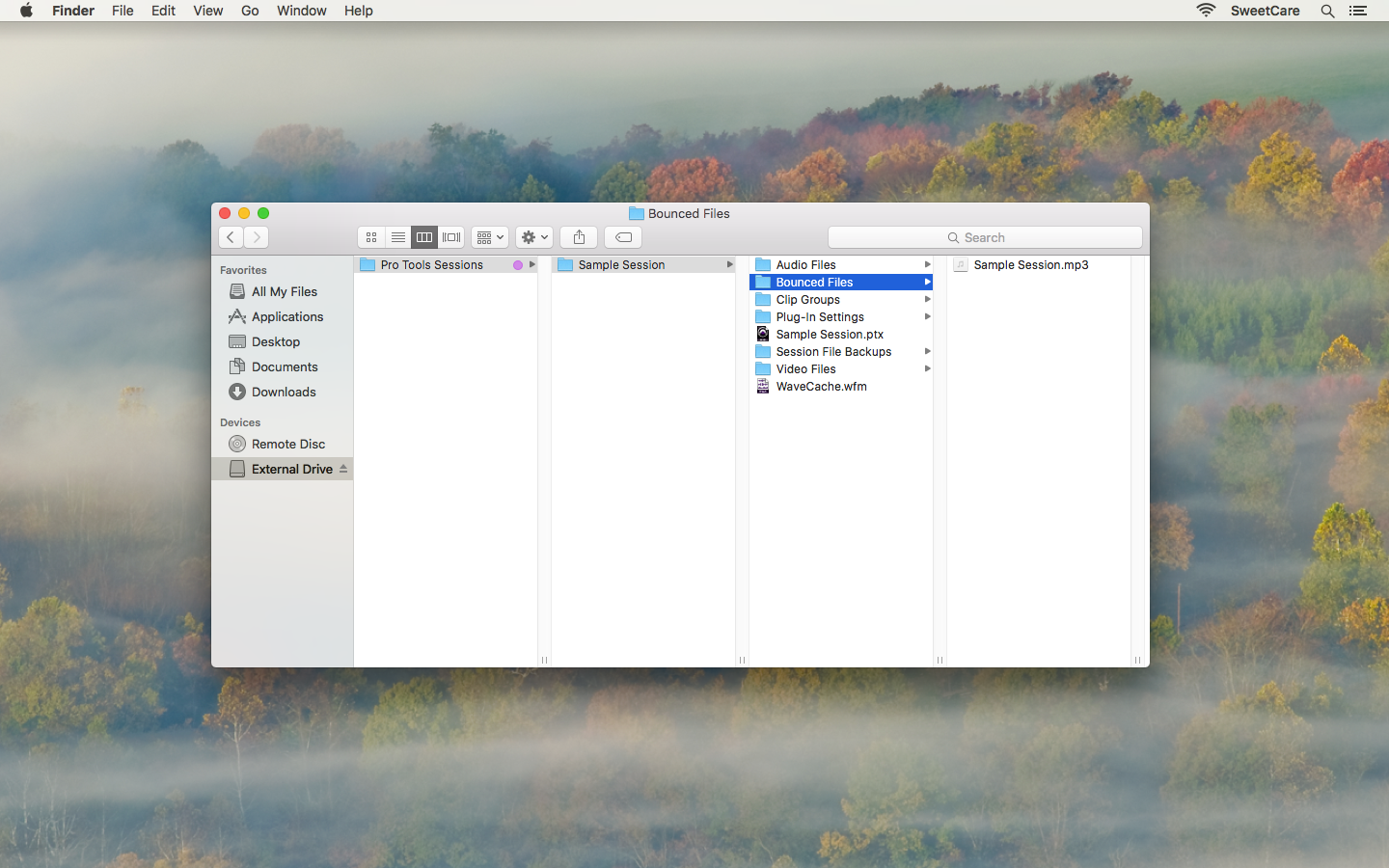Screen dimensions: 1389x868
Task: Toggle column view button in toolbar
Action: [424, 237]
